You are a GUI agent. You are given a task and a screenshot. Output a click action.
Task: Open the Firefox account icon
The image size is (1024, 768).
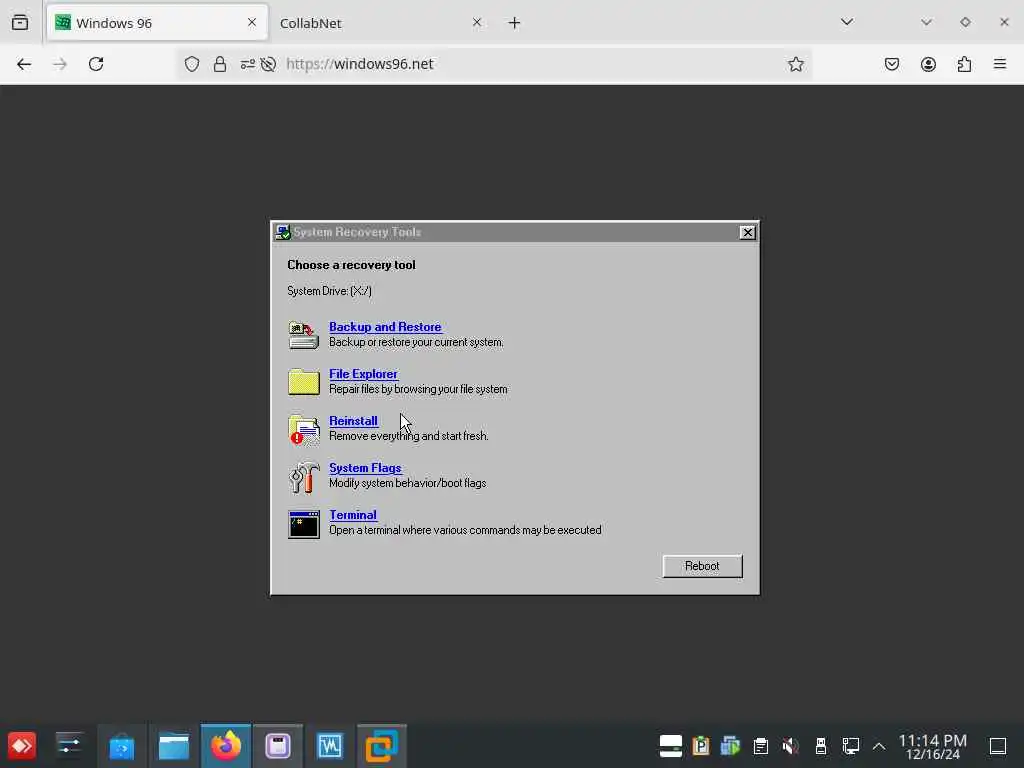pyautogui.click(x=928, y=64)
